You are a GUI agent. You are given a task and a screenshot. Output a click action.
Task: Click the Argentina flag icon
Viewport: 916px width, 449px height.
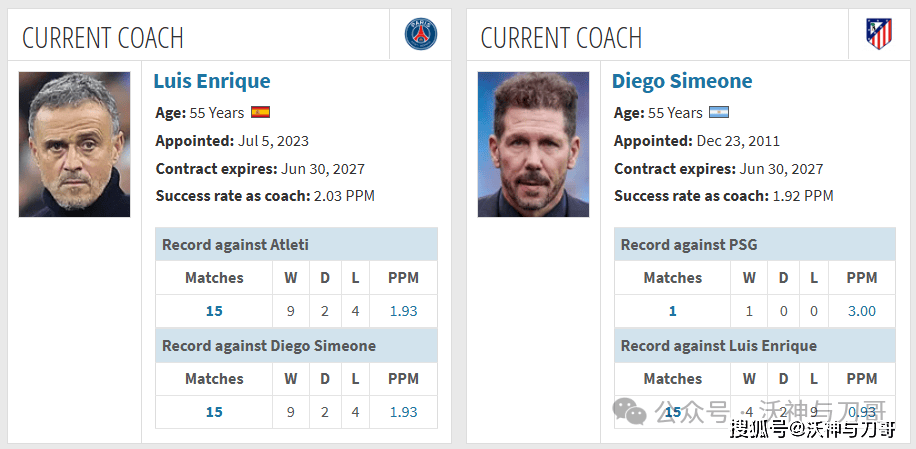pyautogui.click(x=719, y=113)
